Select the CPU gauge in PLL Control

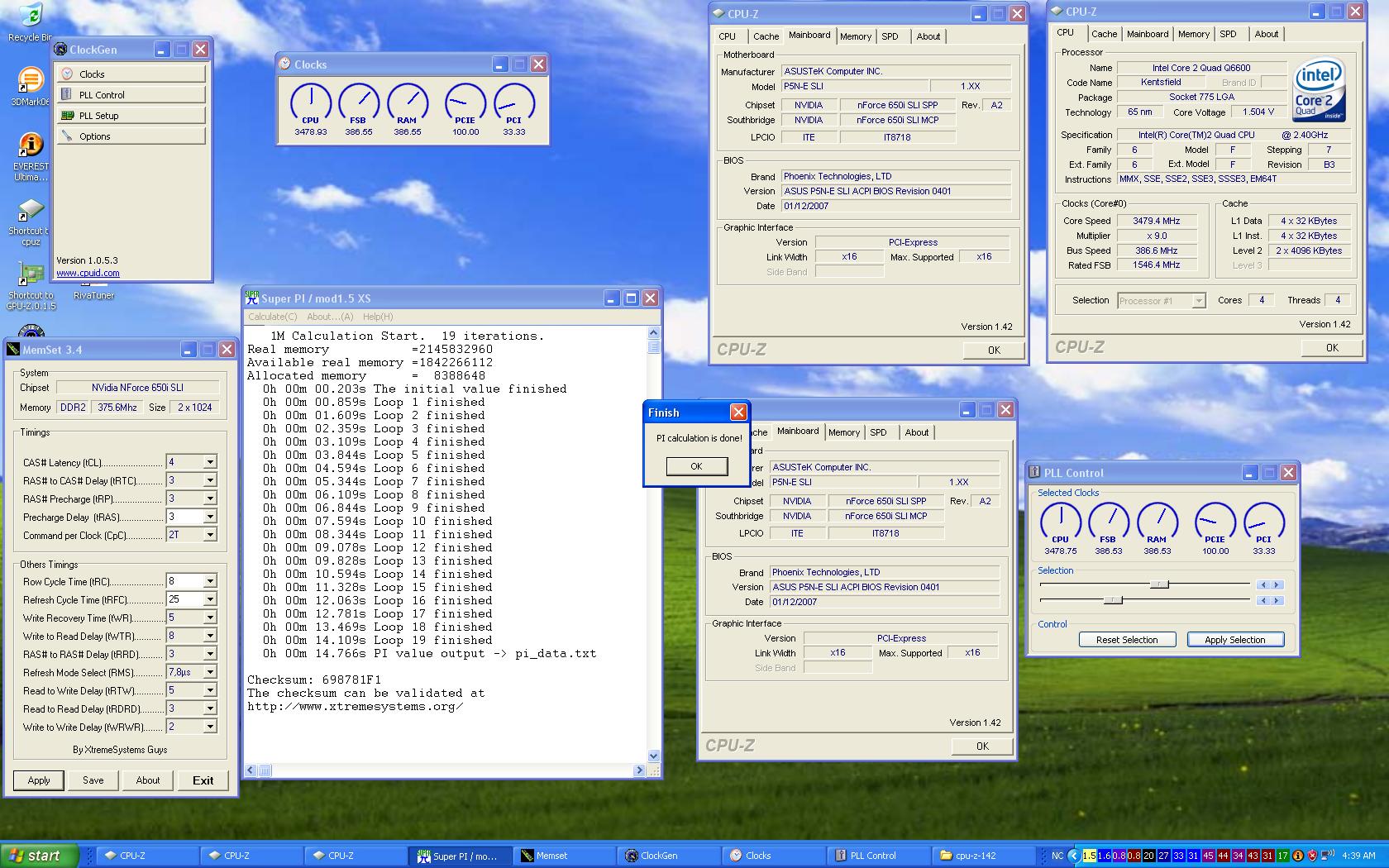point(1060,528)
